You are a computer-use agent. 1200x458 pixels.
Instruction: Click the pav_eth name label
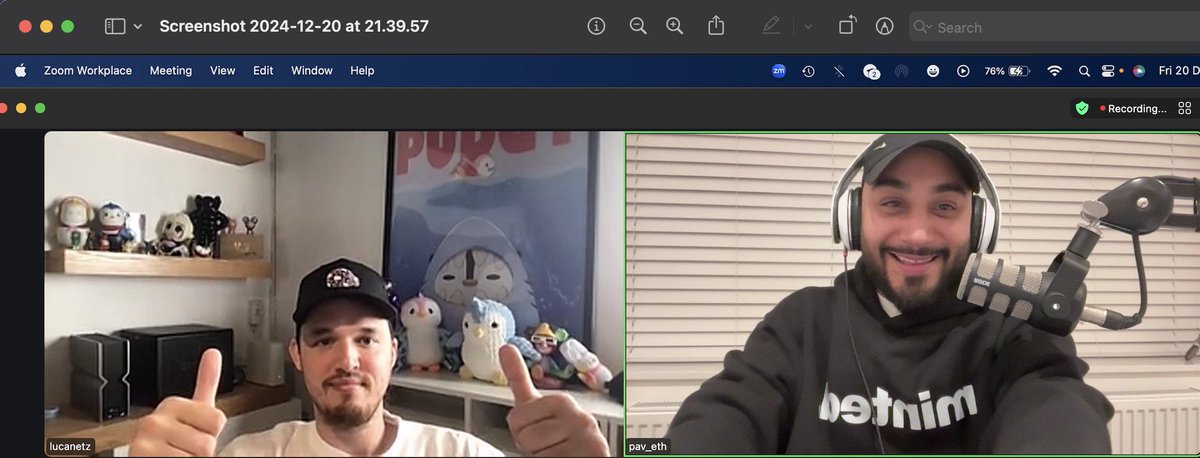[x=650, y=446]
